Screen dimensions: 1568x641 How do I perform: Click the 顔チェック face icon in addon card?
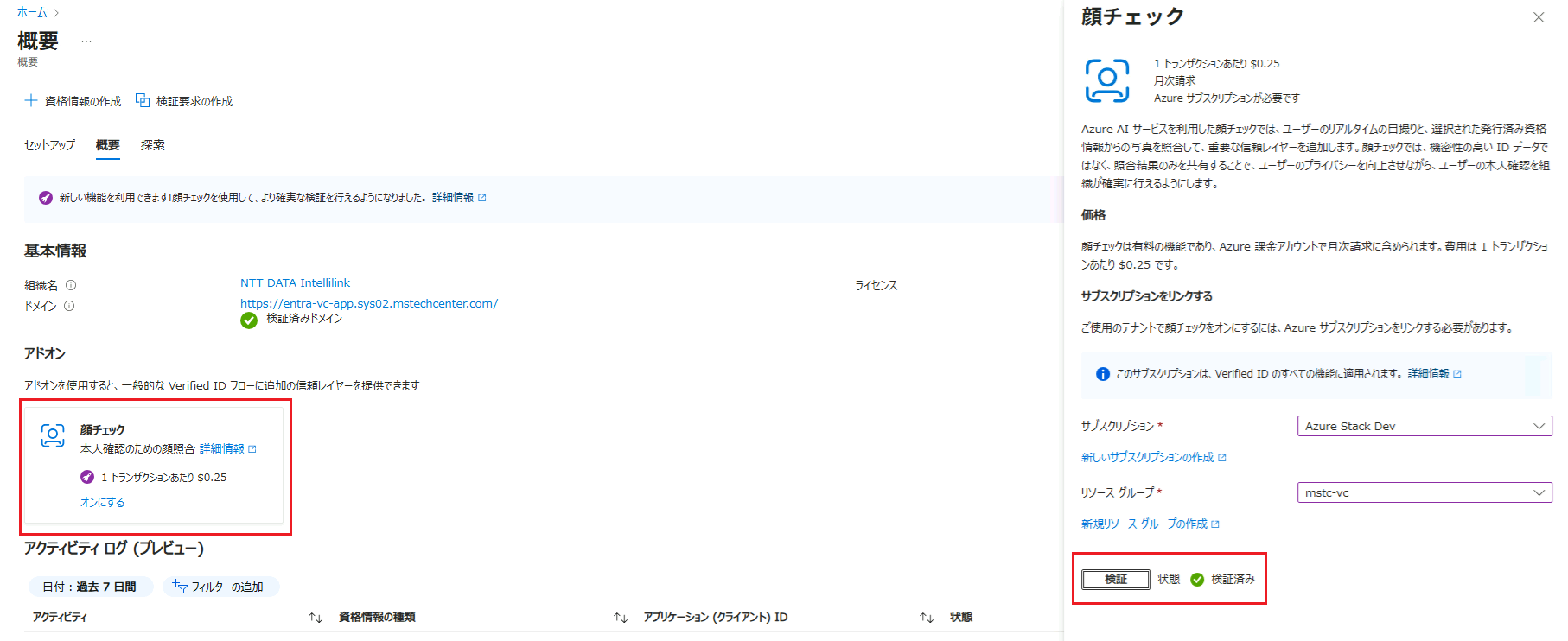(x=53, y=436)
